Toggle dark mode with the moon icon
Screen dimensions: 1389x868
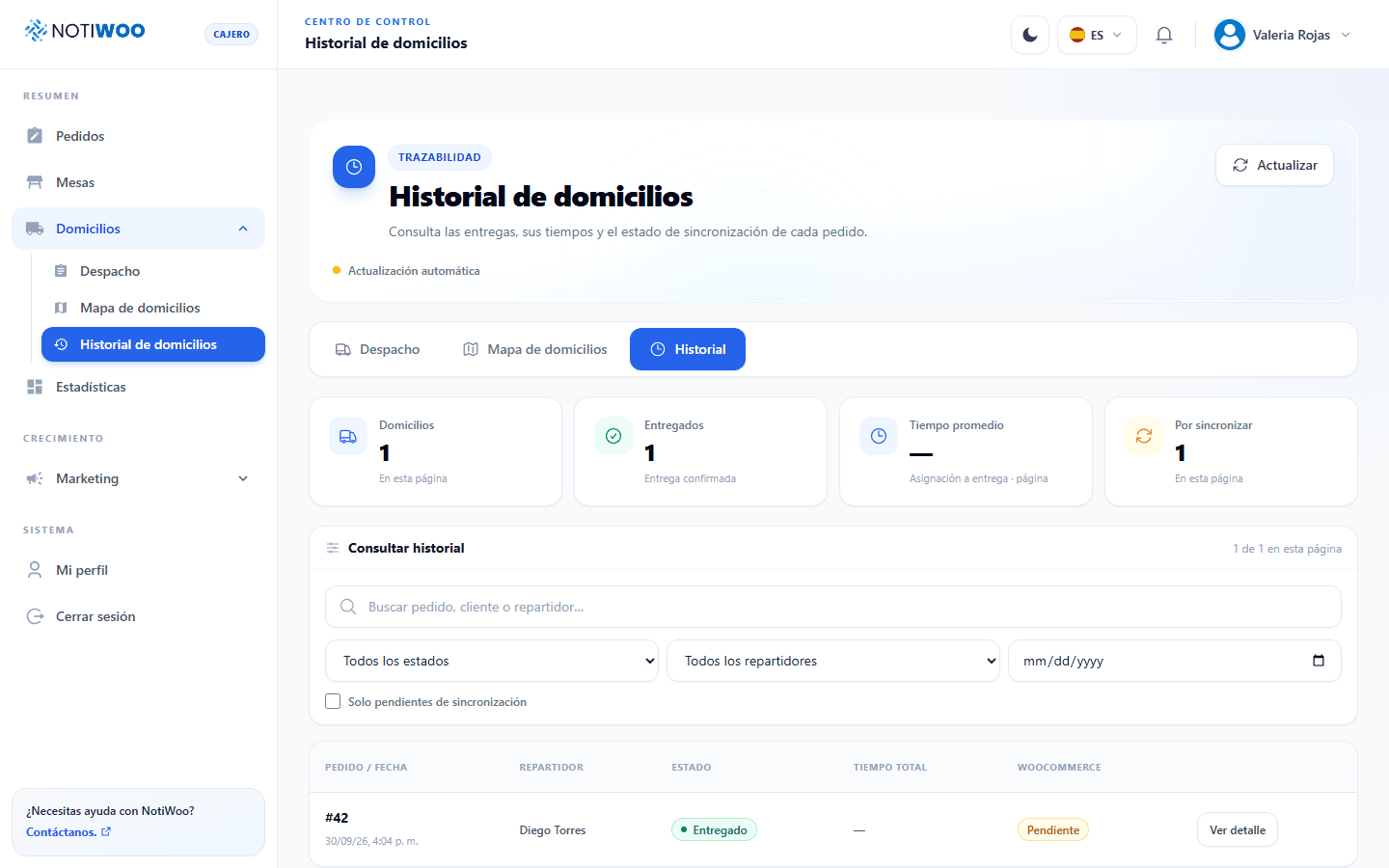1030,35
